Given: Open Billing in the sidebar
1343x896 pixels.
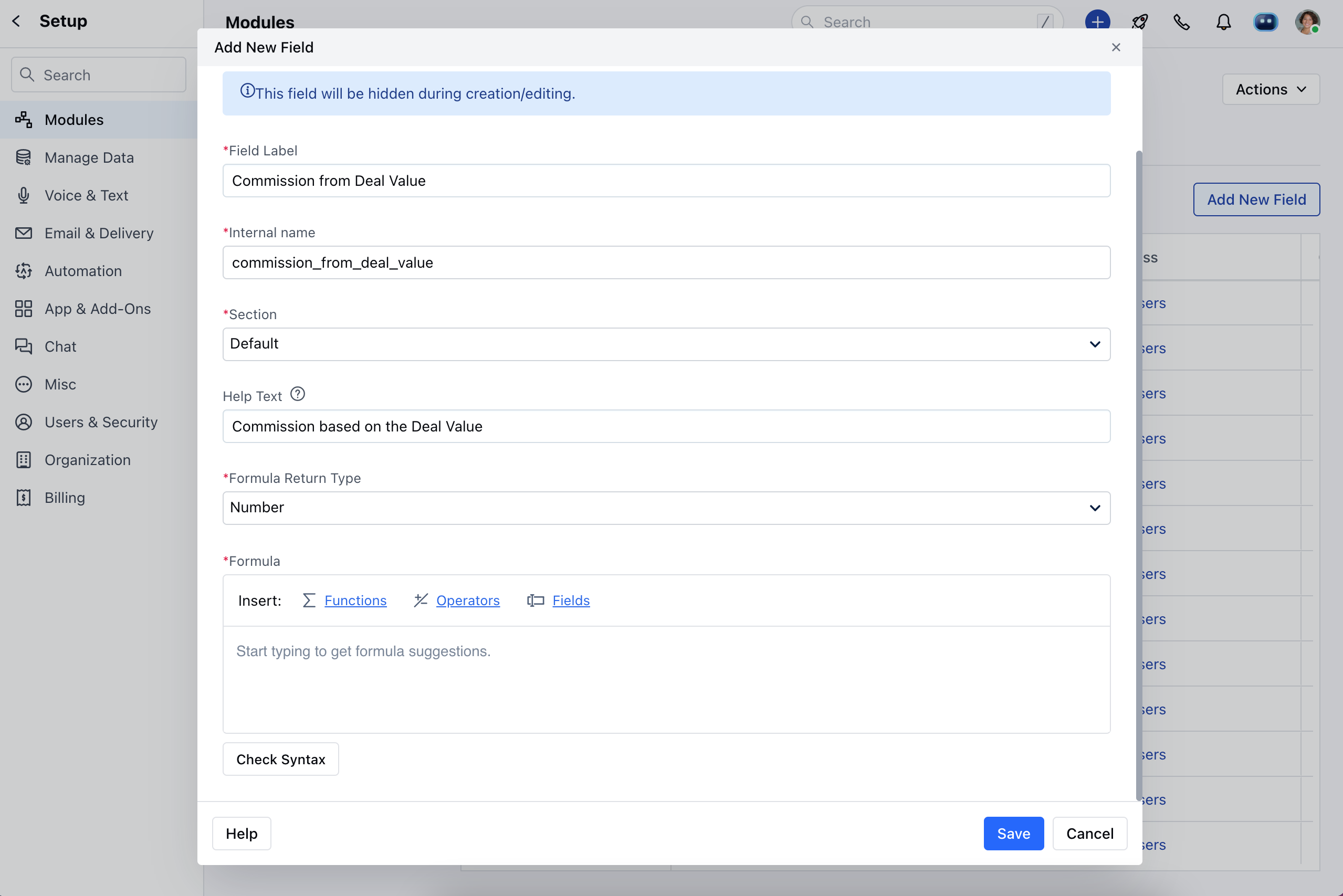Looking at the screenshot, I should 65,498.
